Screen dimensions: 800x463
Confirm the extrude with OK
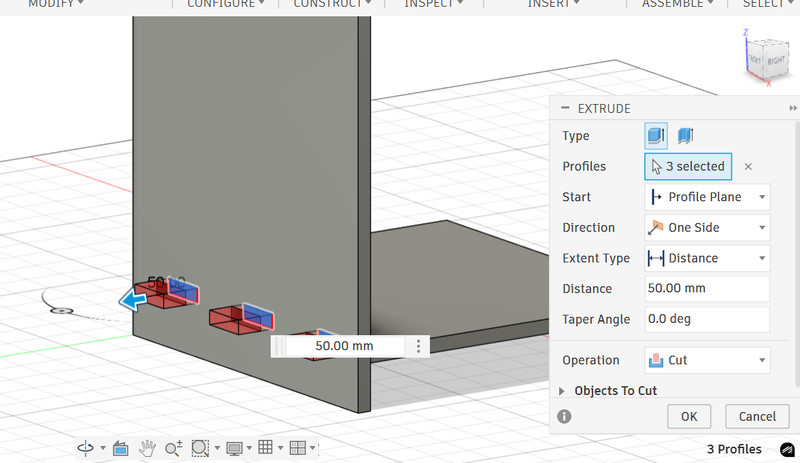689,417
